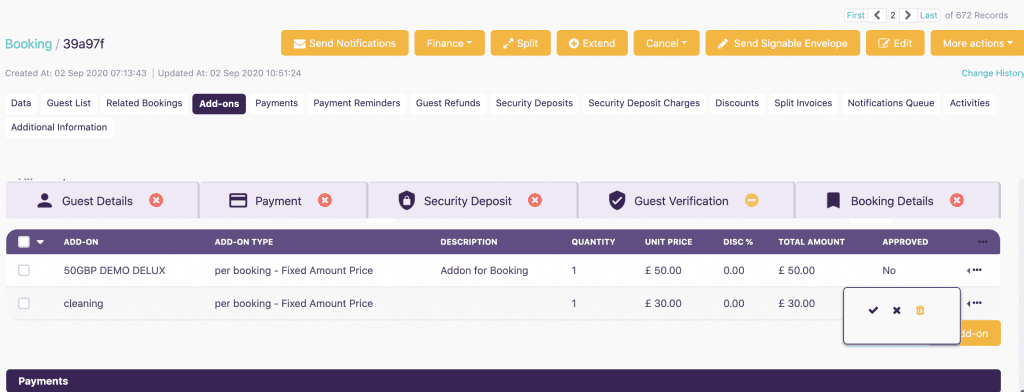
Task: Reject add-on with the X icon in popup
Action: coord(897,310)
